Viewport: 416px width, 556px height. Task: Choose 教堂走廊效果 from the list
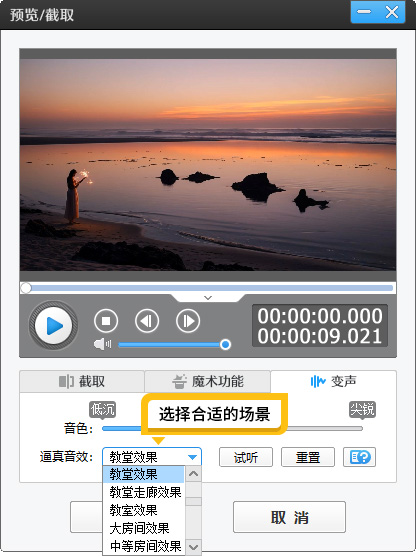144,492
